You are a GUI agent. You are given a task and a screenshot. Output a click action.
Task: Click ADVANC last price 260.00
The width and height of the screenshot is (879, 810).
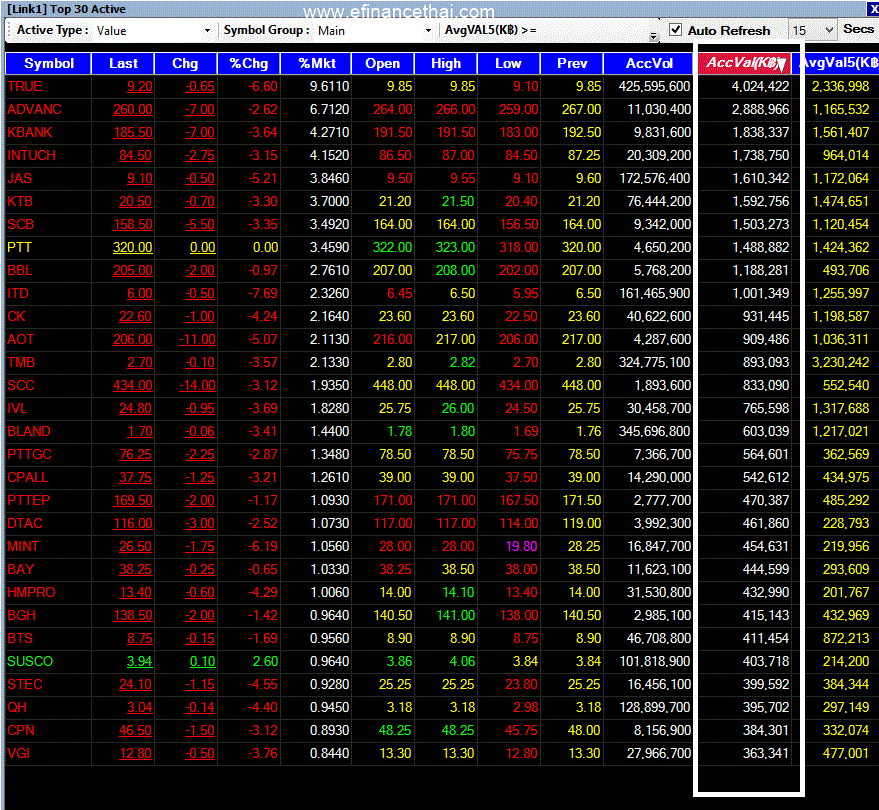coord(132,109)
